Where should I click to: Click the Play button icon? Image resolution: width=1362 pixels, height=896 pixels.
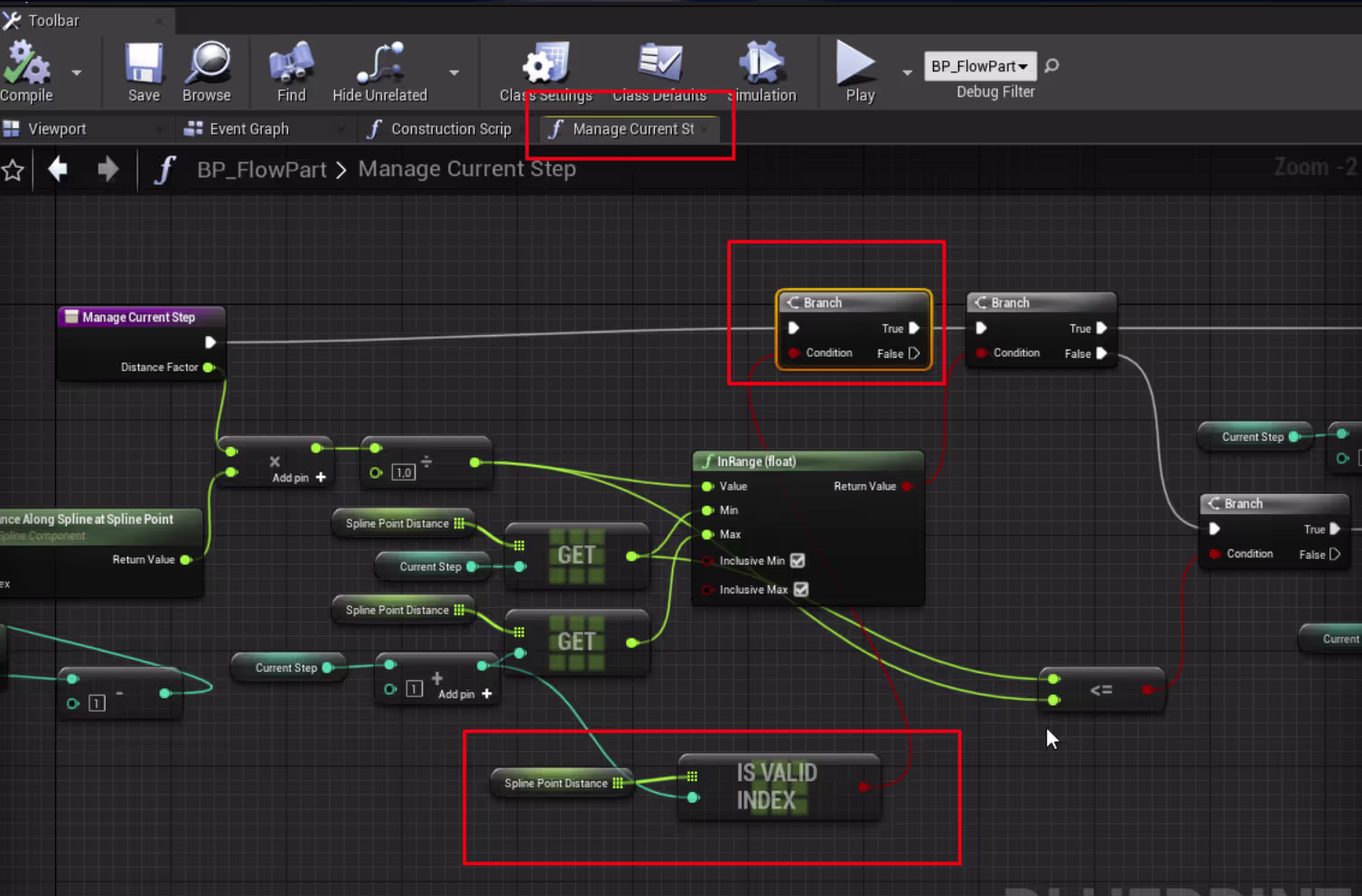point(855,63)
